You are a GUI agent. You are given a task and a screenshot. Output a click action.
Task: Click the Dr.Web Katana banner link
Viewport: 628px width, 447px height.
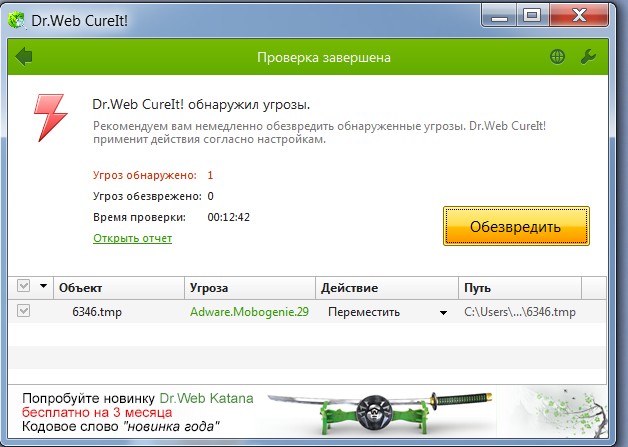(x=206, y=398)
